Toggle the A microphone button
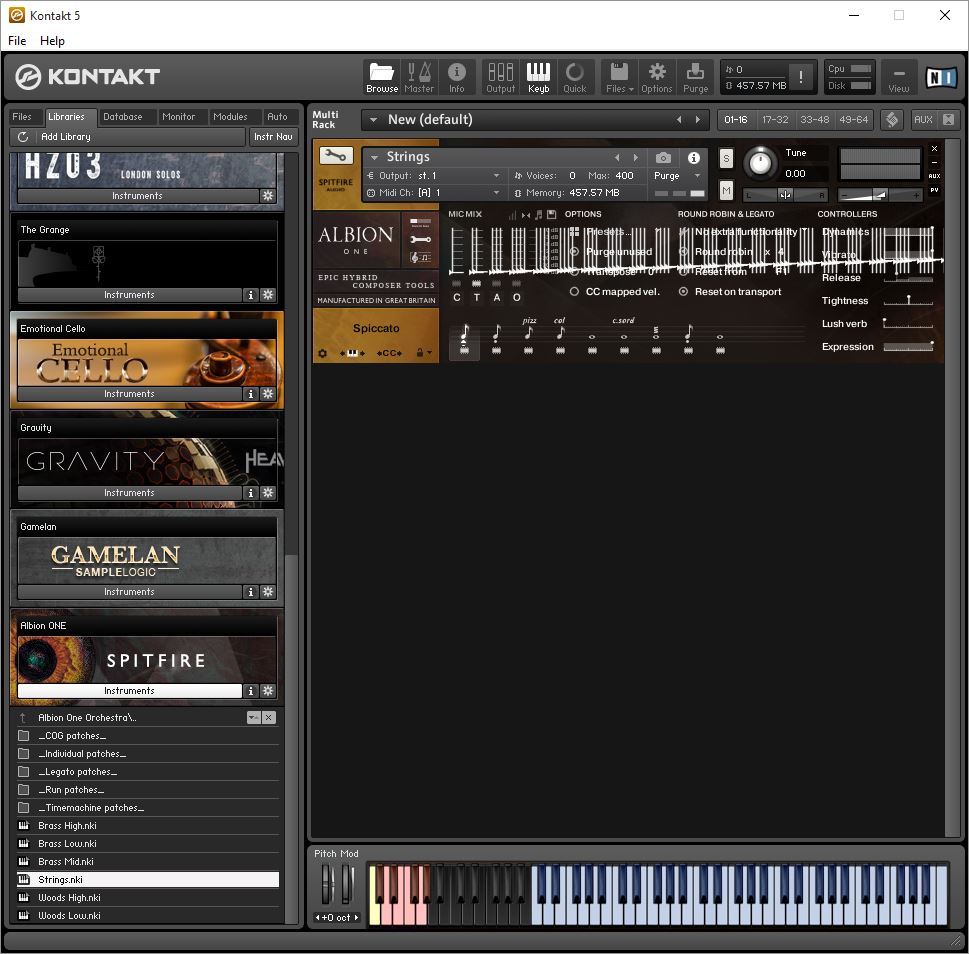The image size is (969, 954). click(x=496, y=297)
